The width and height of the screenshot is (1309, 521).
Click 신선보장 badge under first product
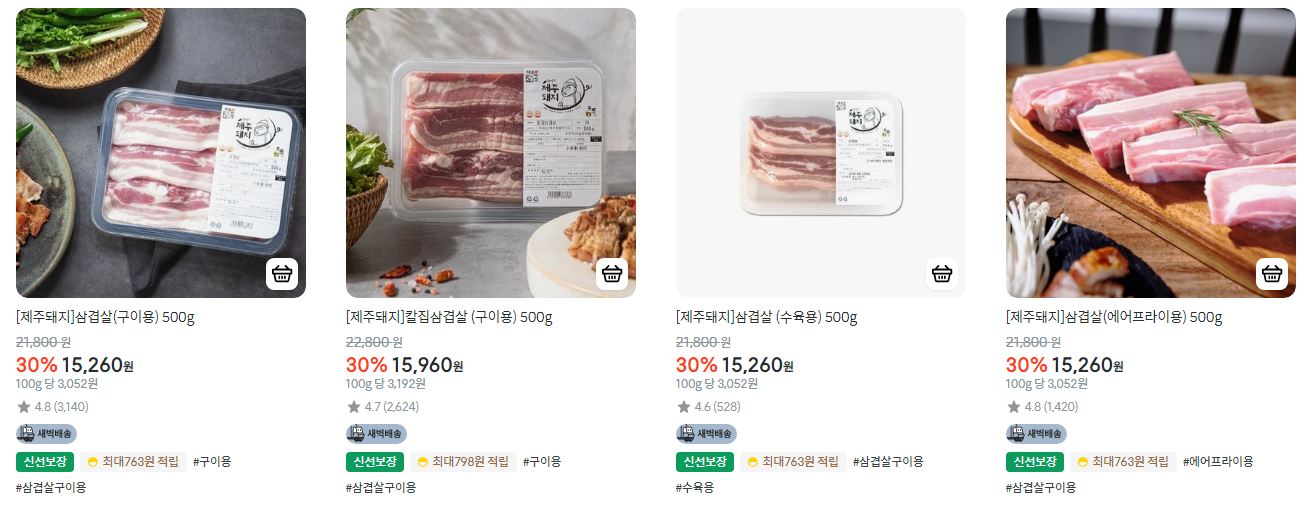[45, 462]
